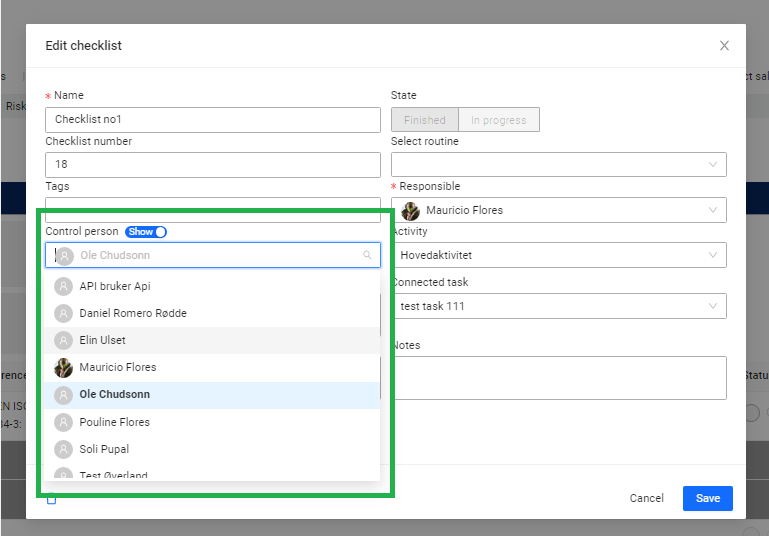Image resolution: width=769 pixels, height=536 pixels.
Task: Click into the Notes text area
Action: click(558, 377)
